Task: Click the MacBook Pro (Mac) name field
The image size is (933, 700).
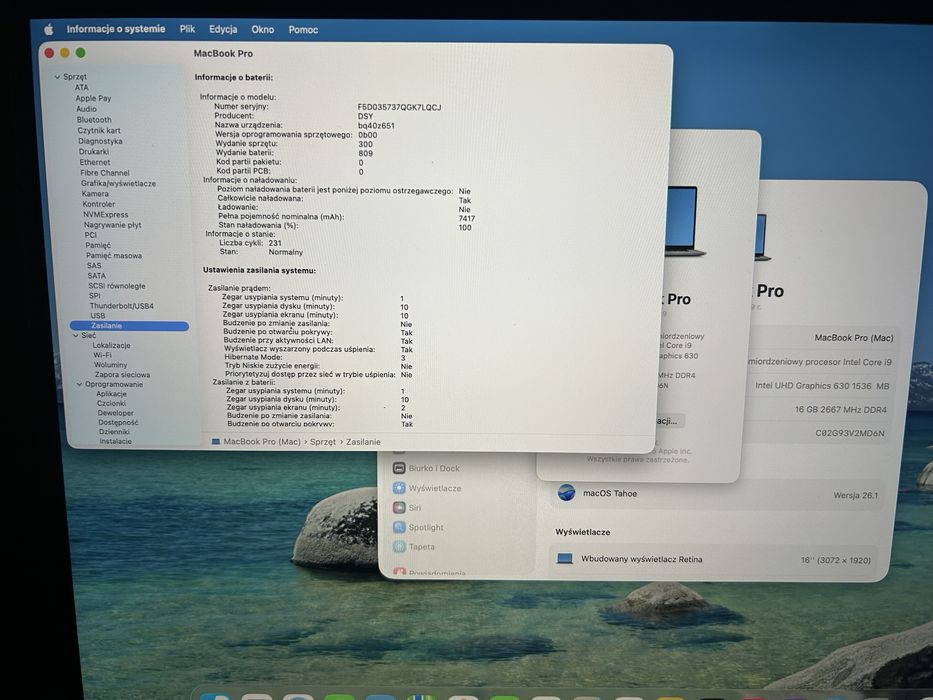Action: tap(854, 338)
